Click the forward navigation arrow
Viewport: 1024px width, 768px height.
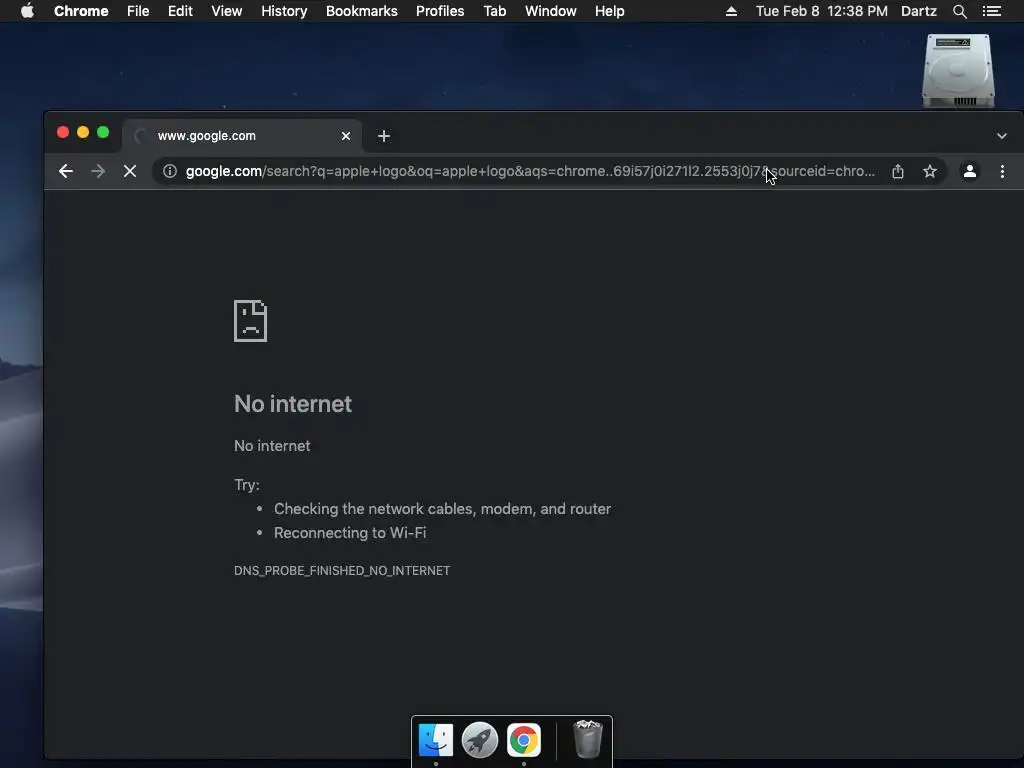point(98,171)
